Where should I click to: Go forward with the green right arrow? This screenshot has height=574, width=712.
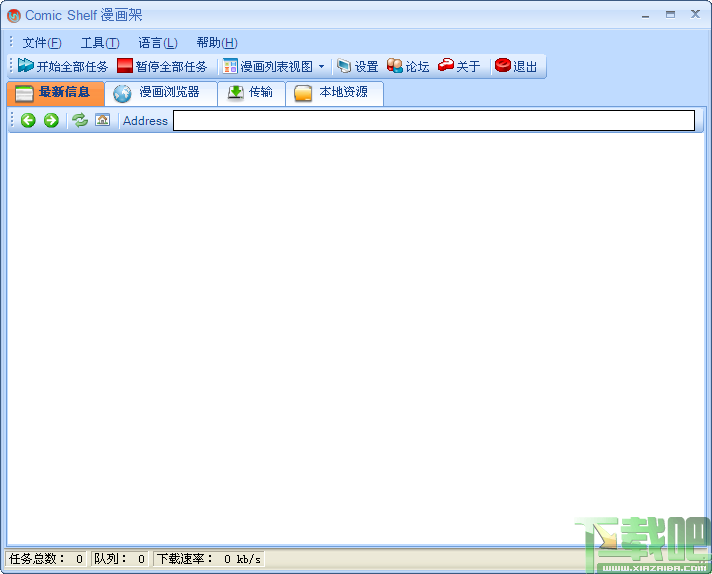[x=51, y=120]
